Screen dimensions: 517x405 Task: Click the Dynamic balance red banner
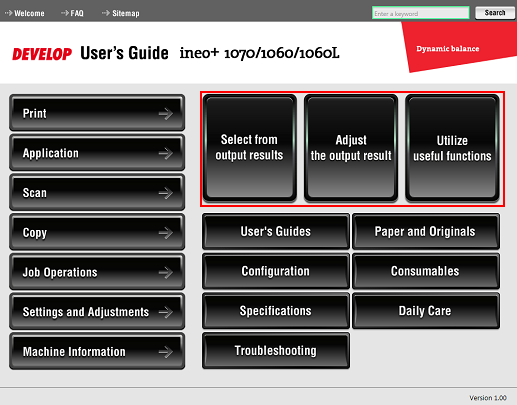460,46
